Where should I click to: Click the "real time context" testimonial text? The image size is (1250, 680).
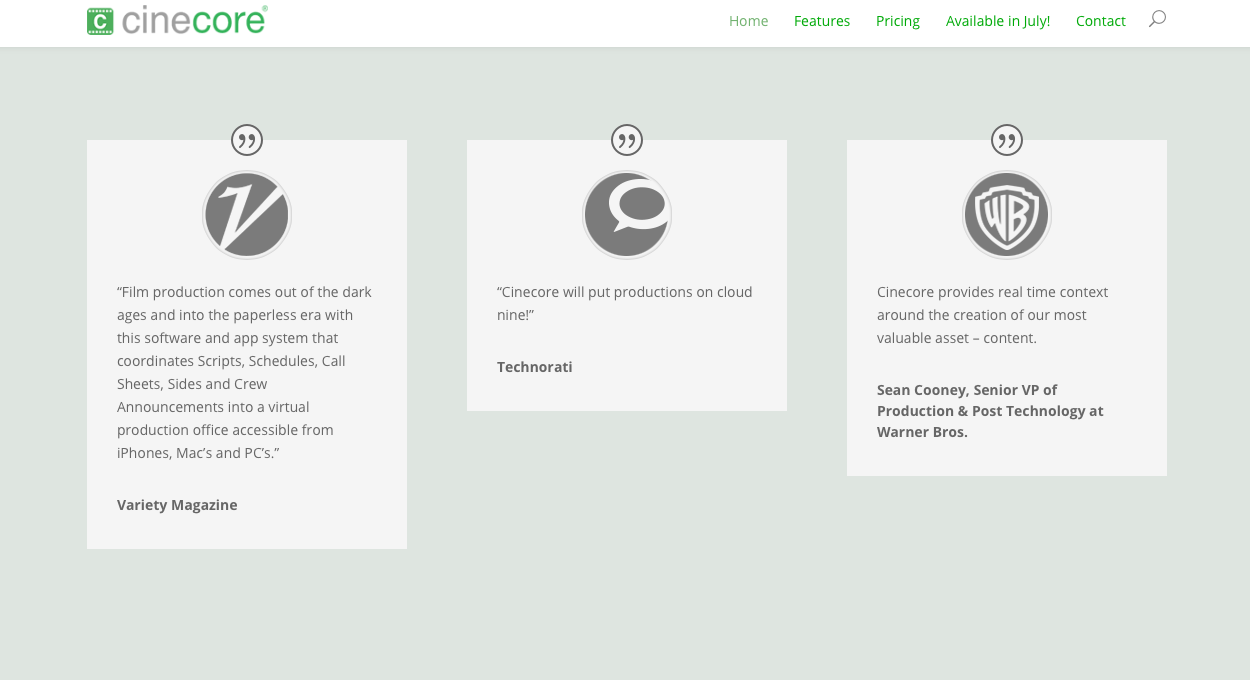coord(993,315)
